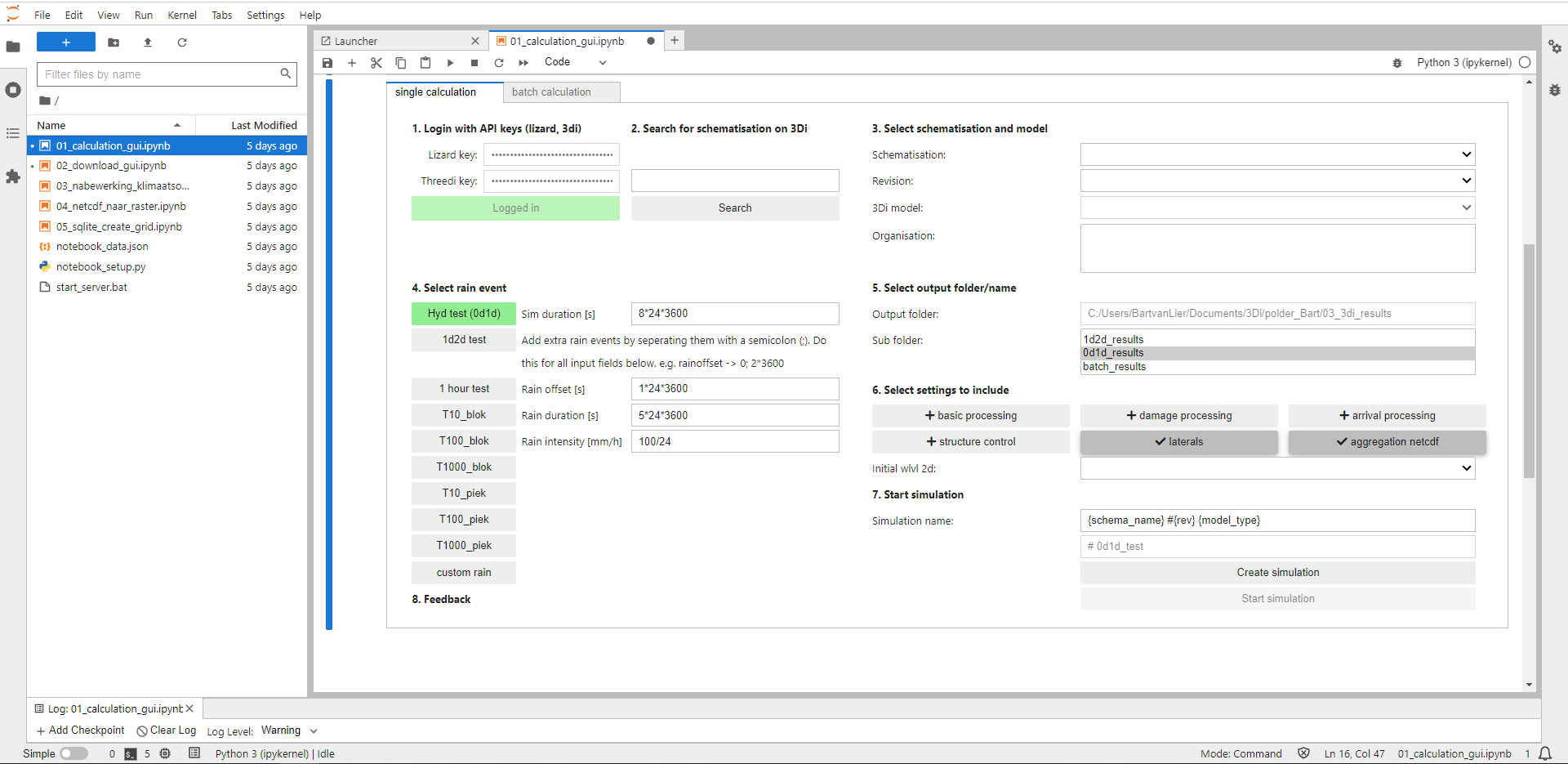The width and height of the screenshot is (1568, 764).
Task: Close the Launcher tab
Action: coord(475,41)
